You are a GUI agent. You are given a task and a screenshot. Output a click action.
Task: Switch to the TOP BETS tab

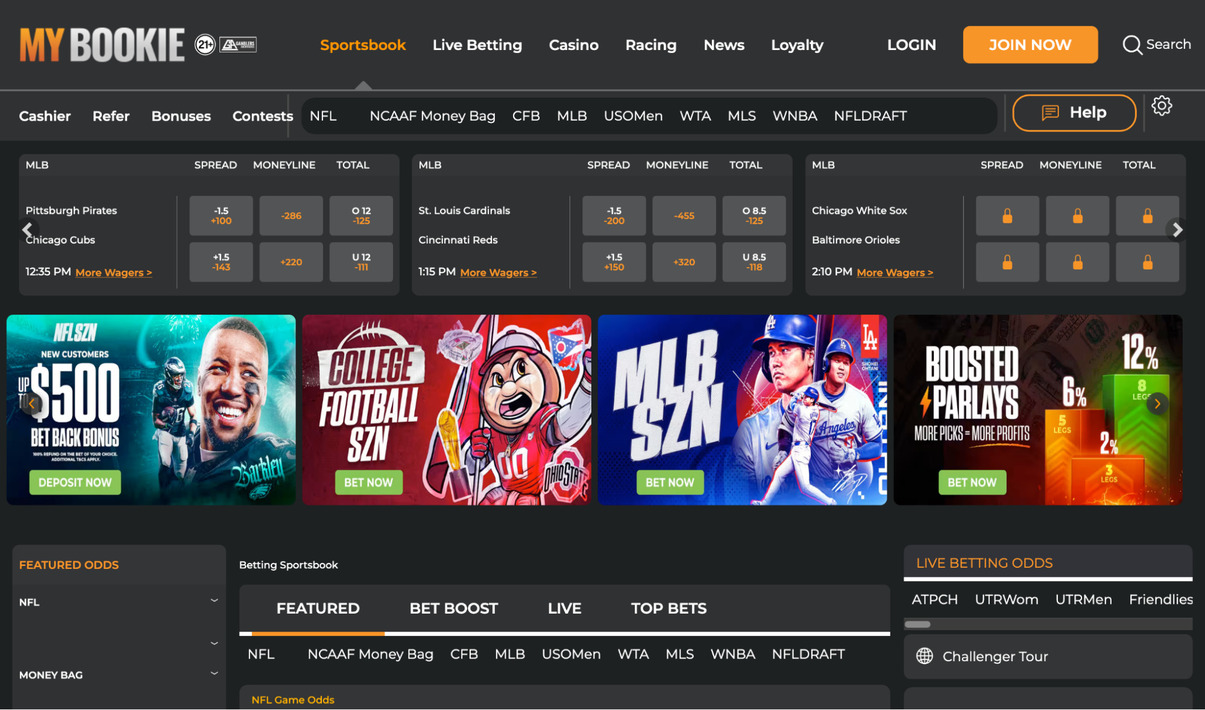(x=669, y=608)
